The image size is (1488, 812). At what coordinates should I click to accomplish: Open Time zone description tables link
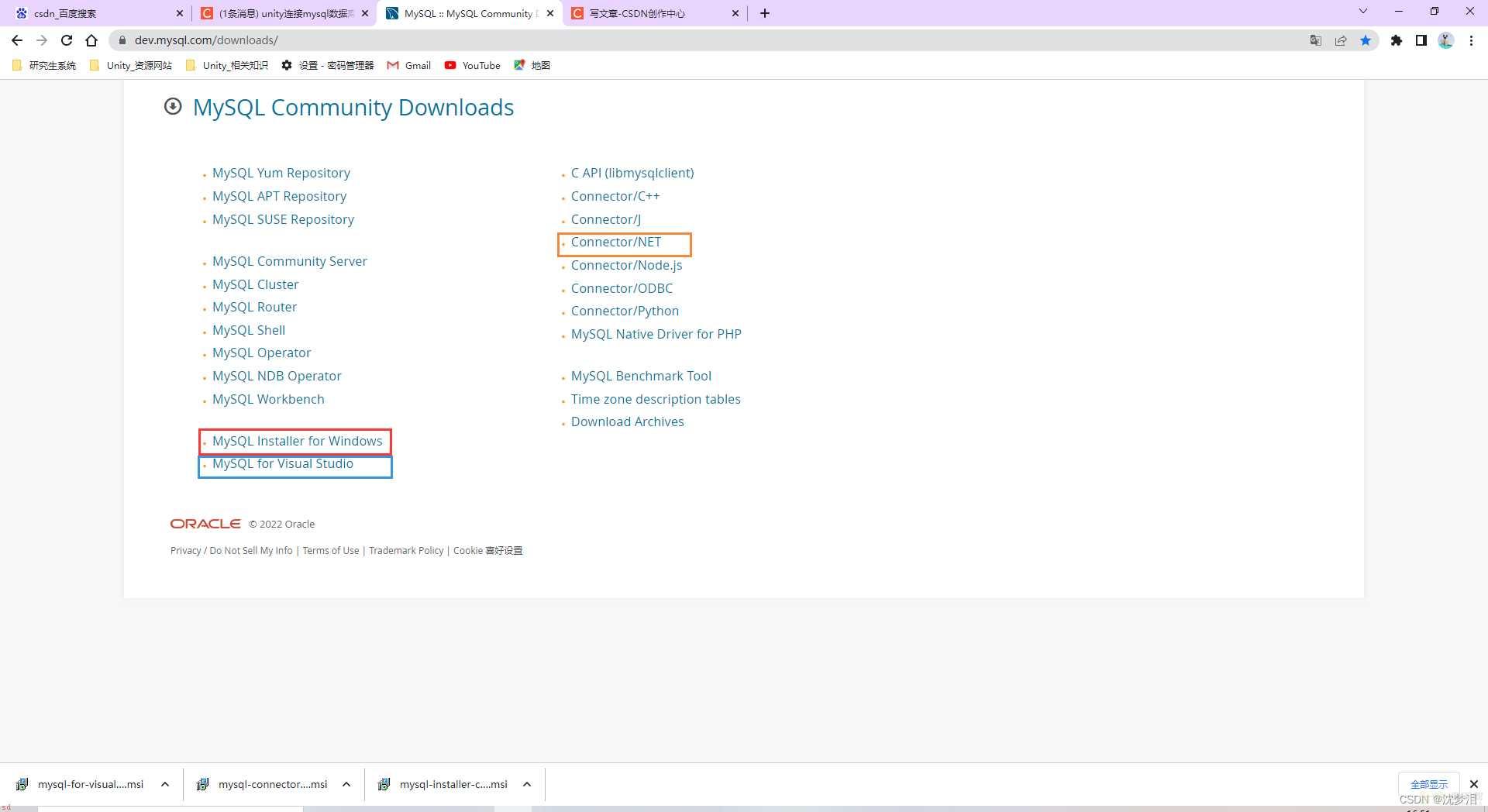(x=656, y=399)
